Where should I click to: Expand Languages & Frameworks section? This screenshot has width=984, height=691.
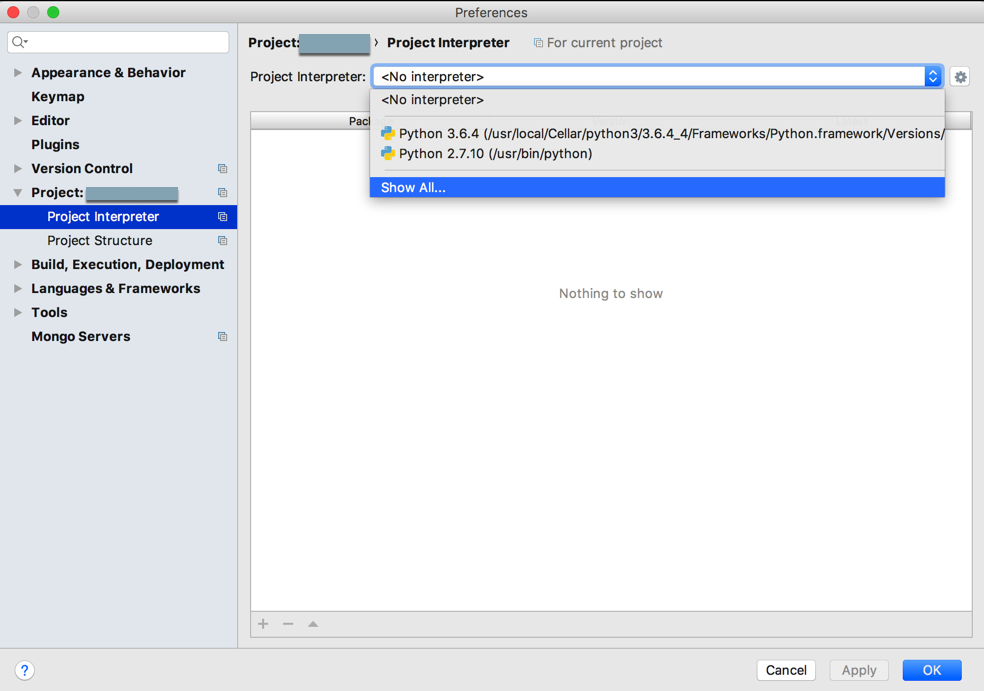(x=18, y=288)
